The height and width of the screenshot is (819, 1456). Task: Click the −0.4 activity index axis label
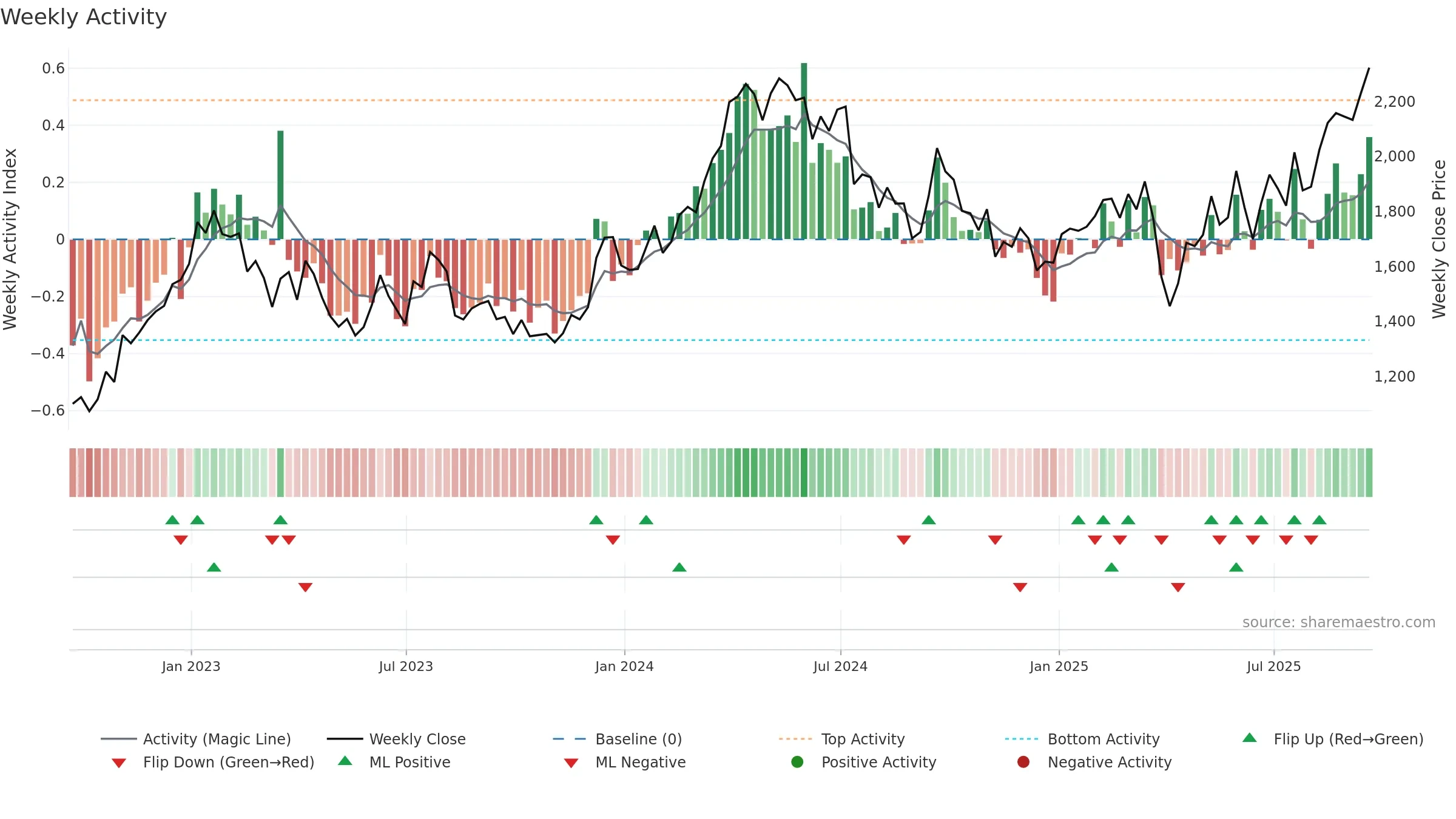click(x=48, y=353)
